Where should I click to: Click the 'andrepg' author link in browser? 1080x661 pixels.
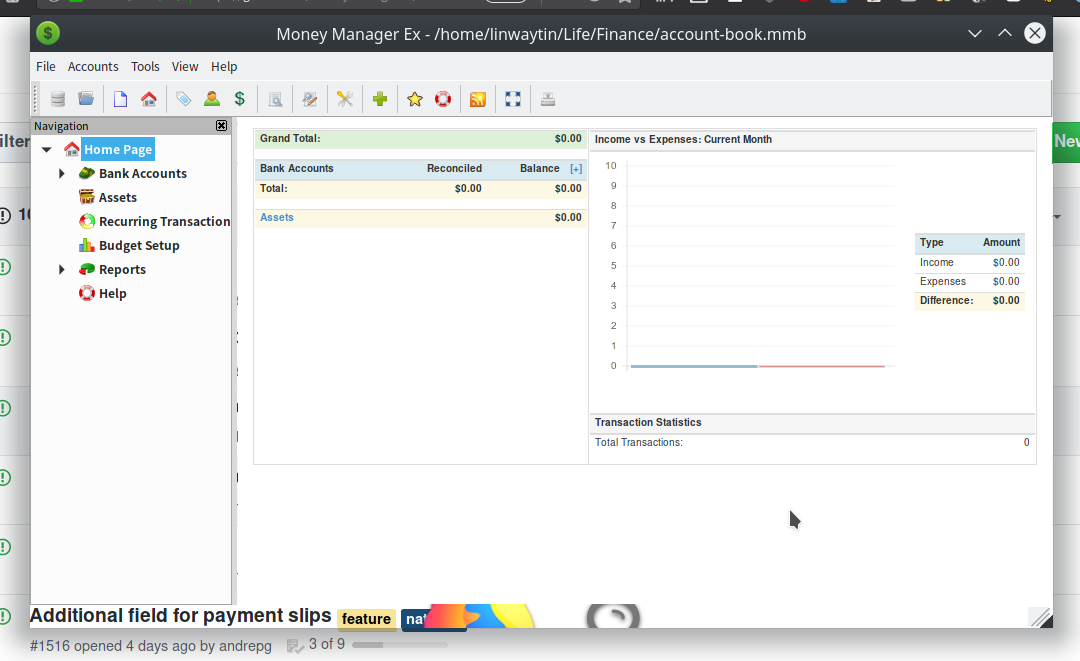pos(245,646)
